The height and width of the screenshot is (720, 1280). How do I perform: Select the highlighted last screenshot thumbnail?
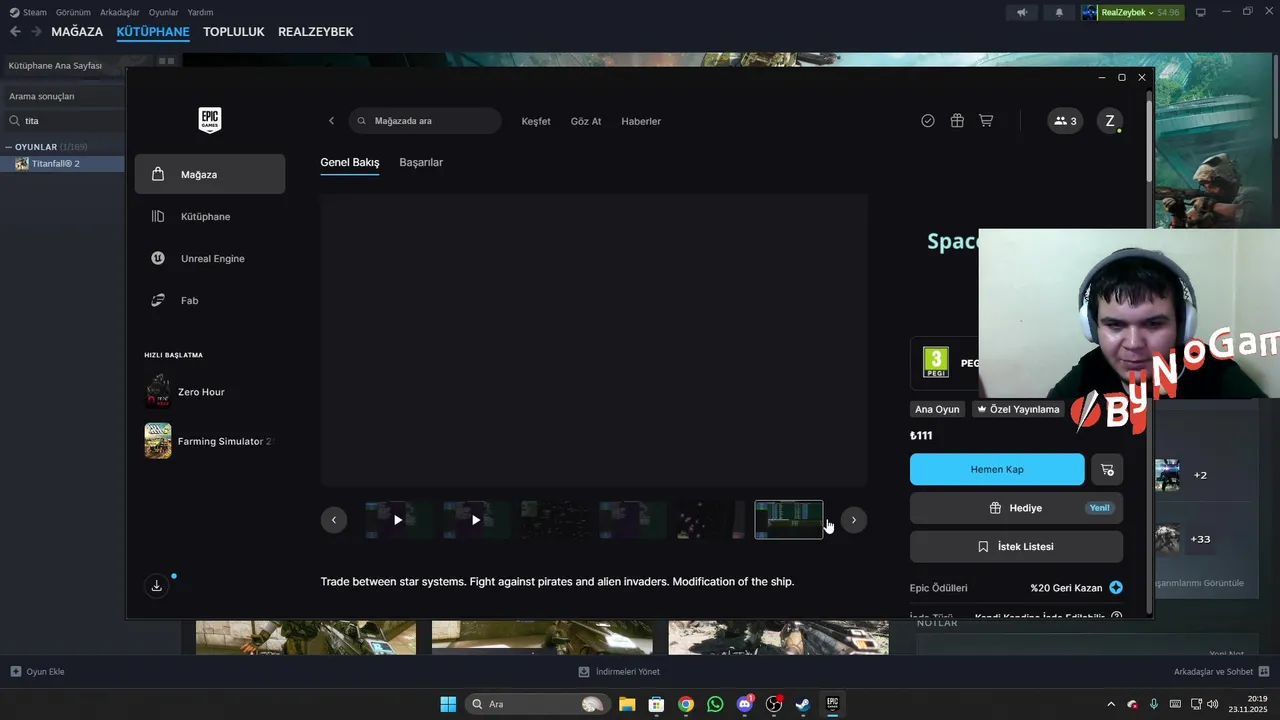tap(789, 520)
